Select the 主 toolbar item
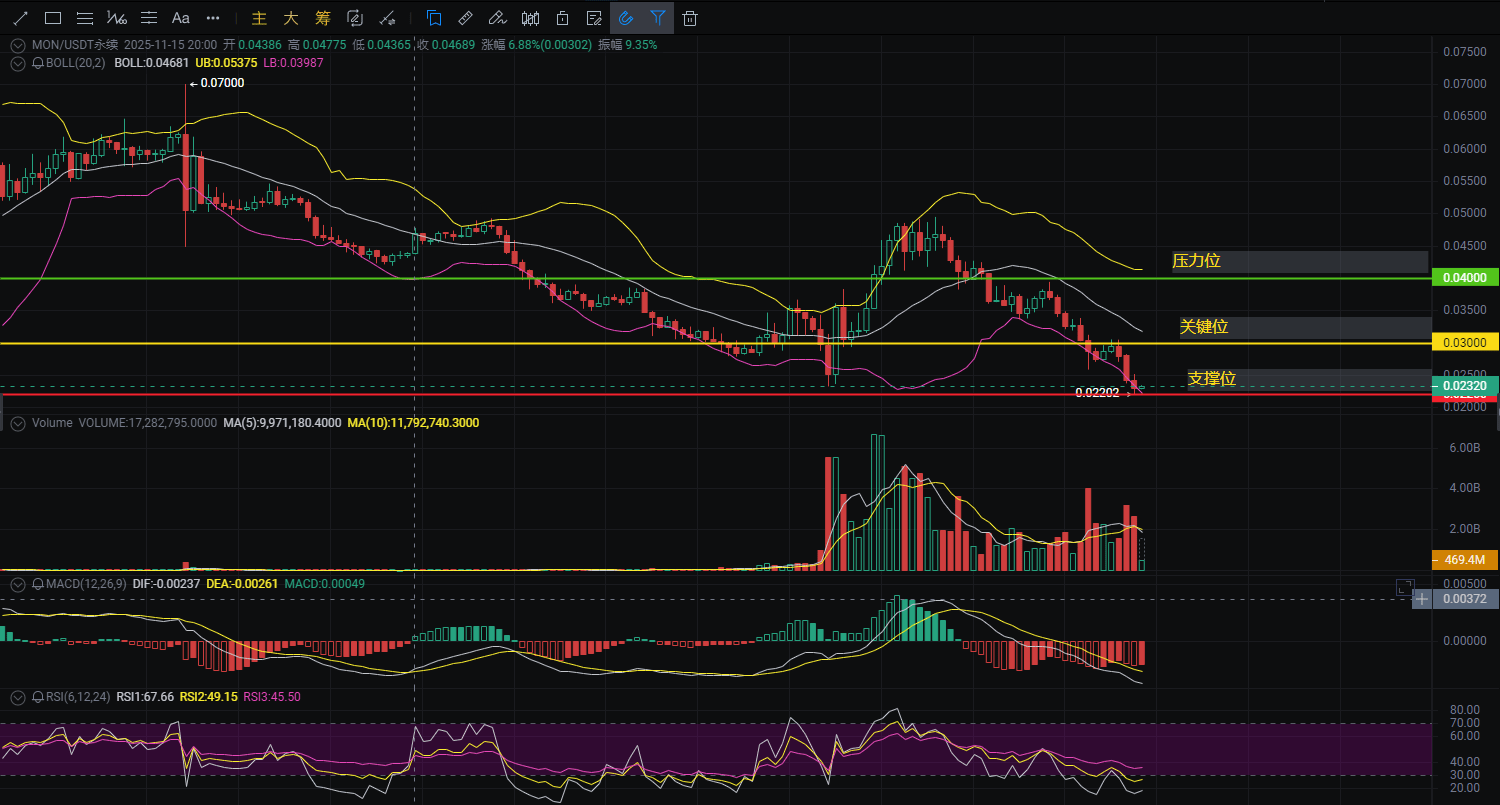Screen dimensions: 1500x805 click(259, 18)
